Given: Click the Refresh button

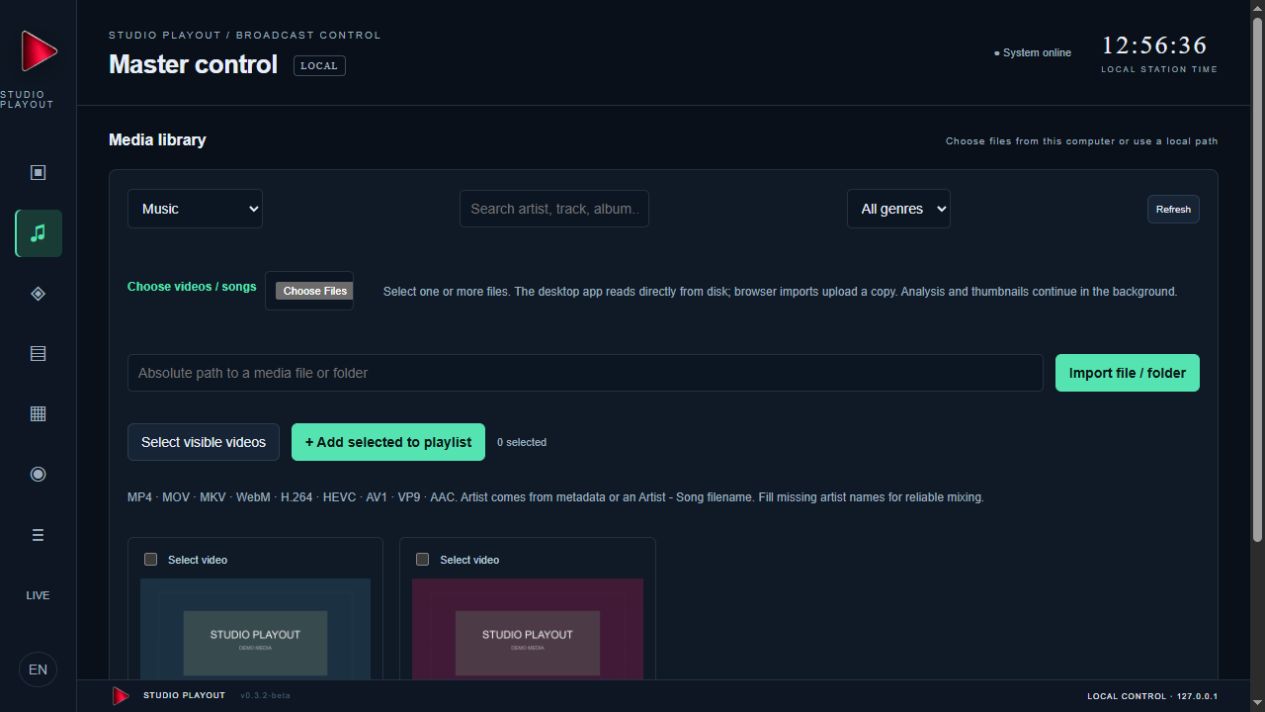Looking at the screenshot, I should tap(1173, 209).
